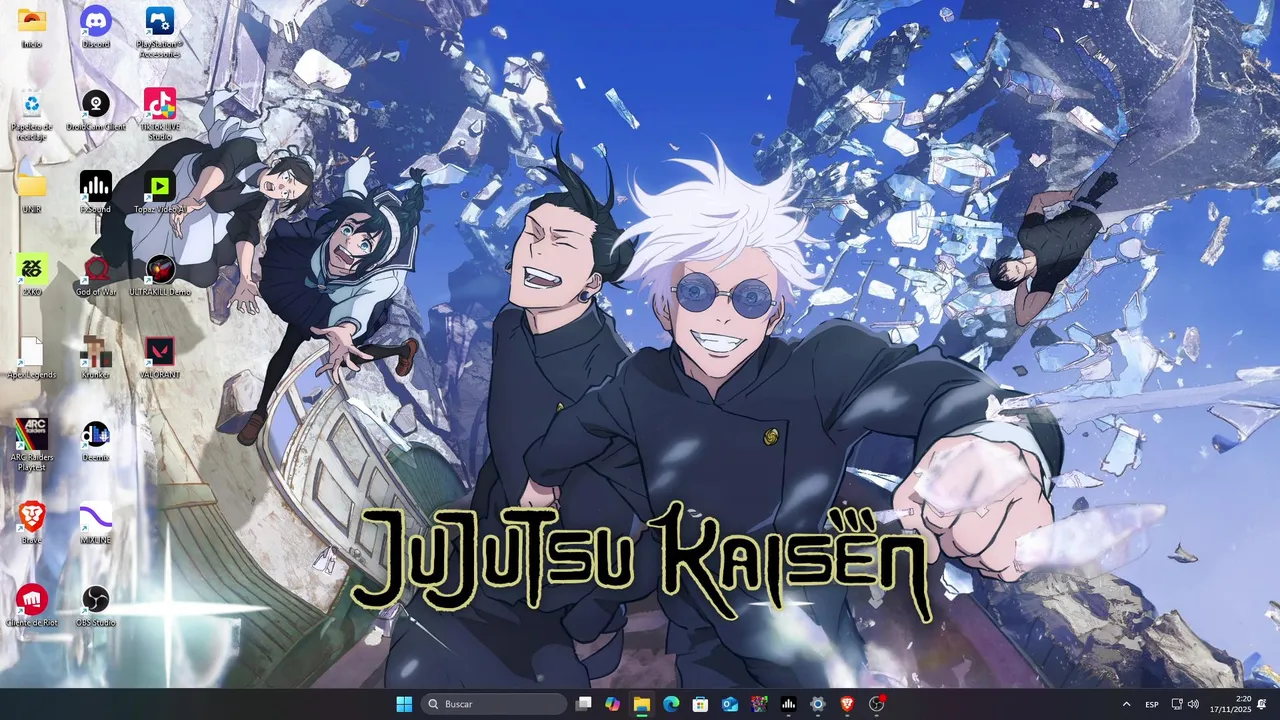The width and height of the screenshot is (1280, 720).
Task: Open Outlook from the taskbar
Action: coord(730,704)
